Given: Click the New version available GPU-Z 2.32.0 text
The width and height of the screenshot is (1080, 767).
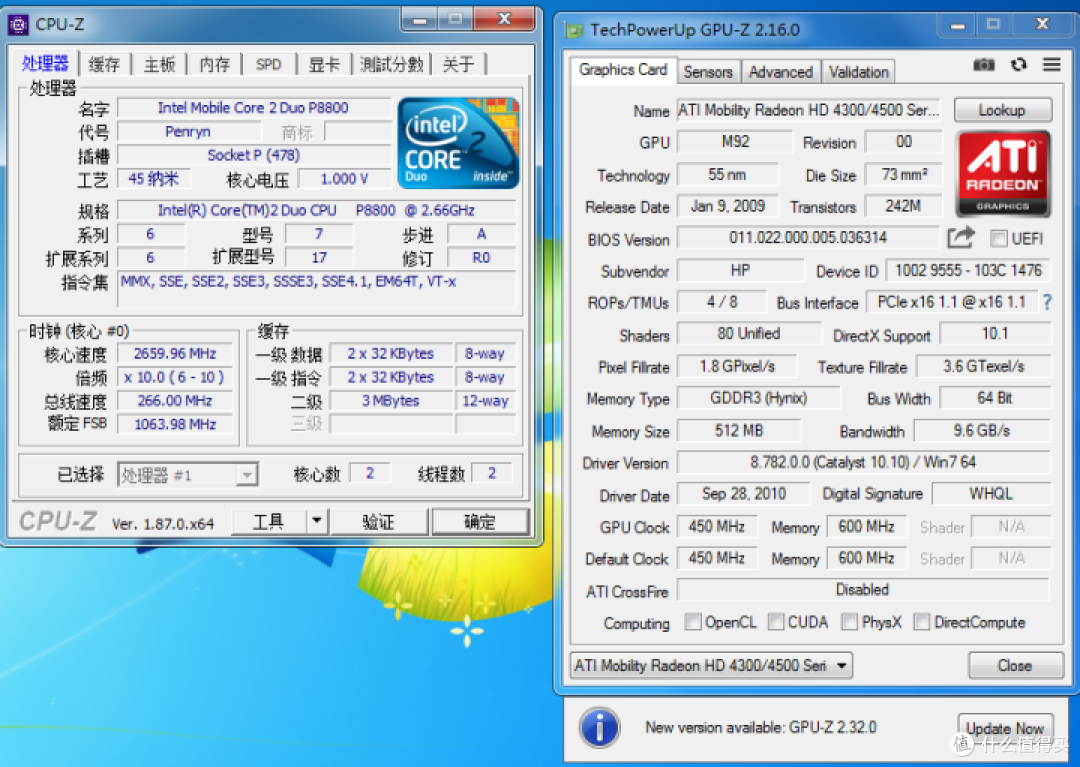Looking at the screenshot, I should coord(760,728).
